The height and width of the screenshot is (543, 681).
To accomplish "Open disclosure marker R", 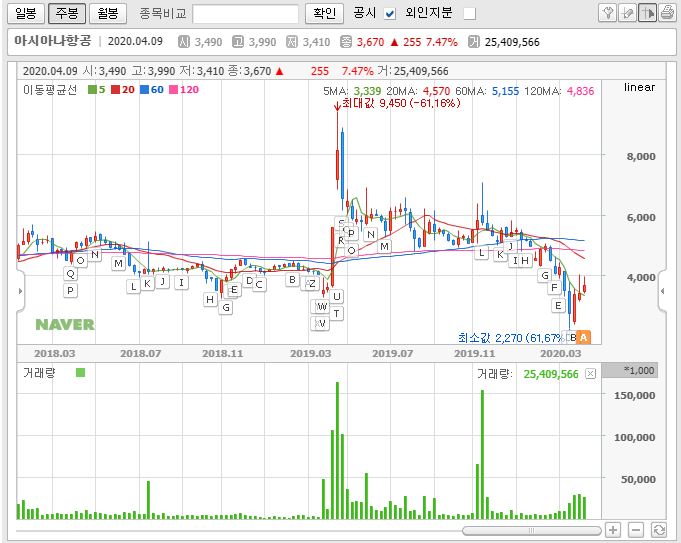I will 340,240.
